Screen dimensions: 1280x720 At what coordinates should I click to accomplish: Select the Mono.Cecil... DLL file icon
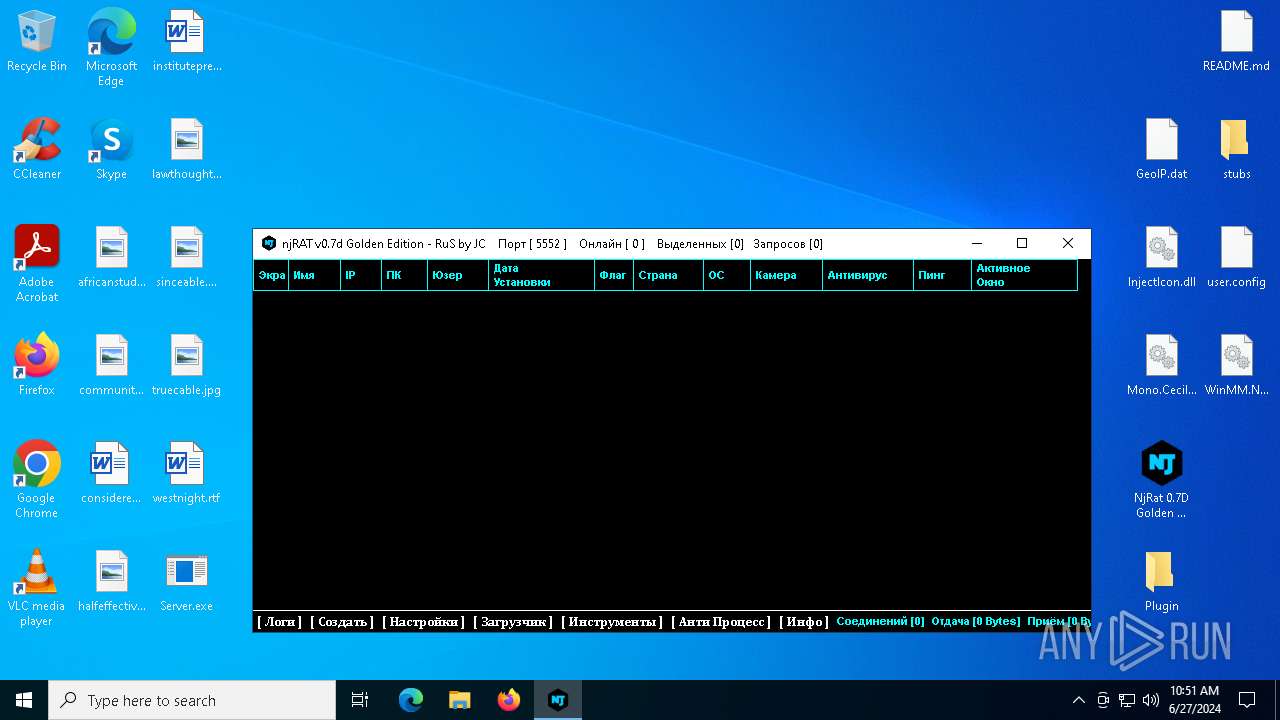(x=1162, y=366)
